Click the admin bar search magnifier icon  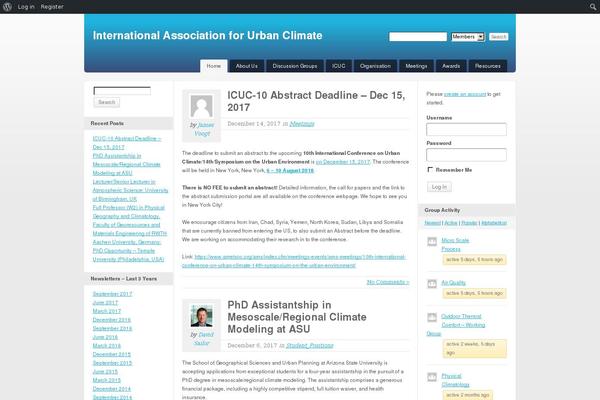tap(593, 7)
